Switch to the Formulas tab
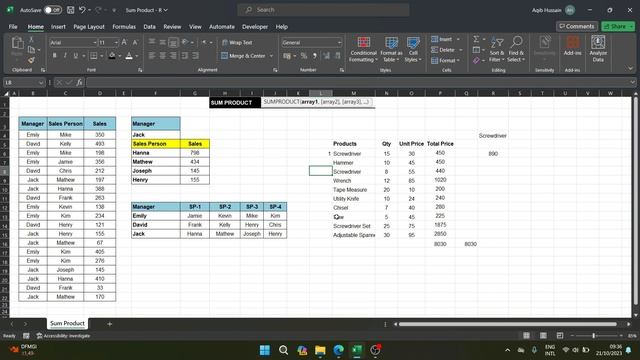 click(x=124, y=27)
